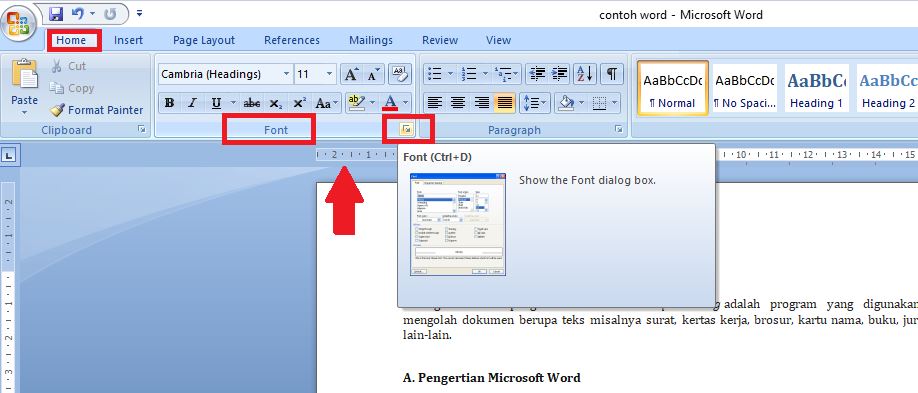Open the Change Case menu
Viewport: 918px width, 393px height.
click(x=326, y=104)
